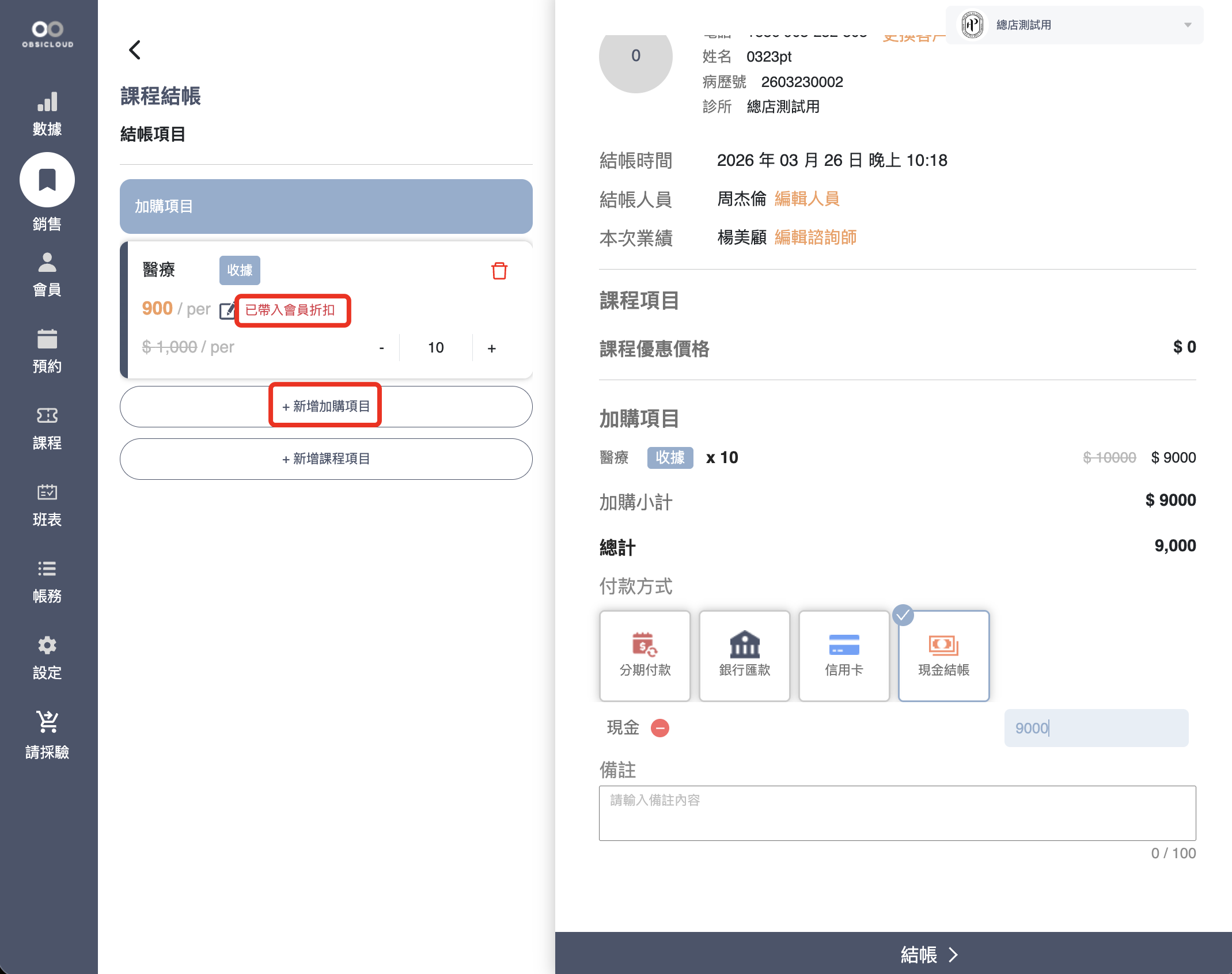Select 分期付款 payment method
1232x974 pixels.
point(645,655)
